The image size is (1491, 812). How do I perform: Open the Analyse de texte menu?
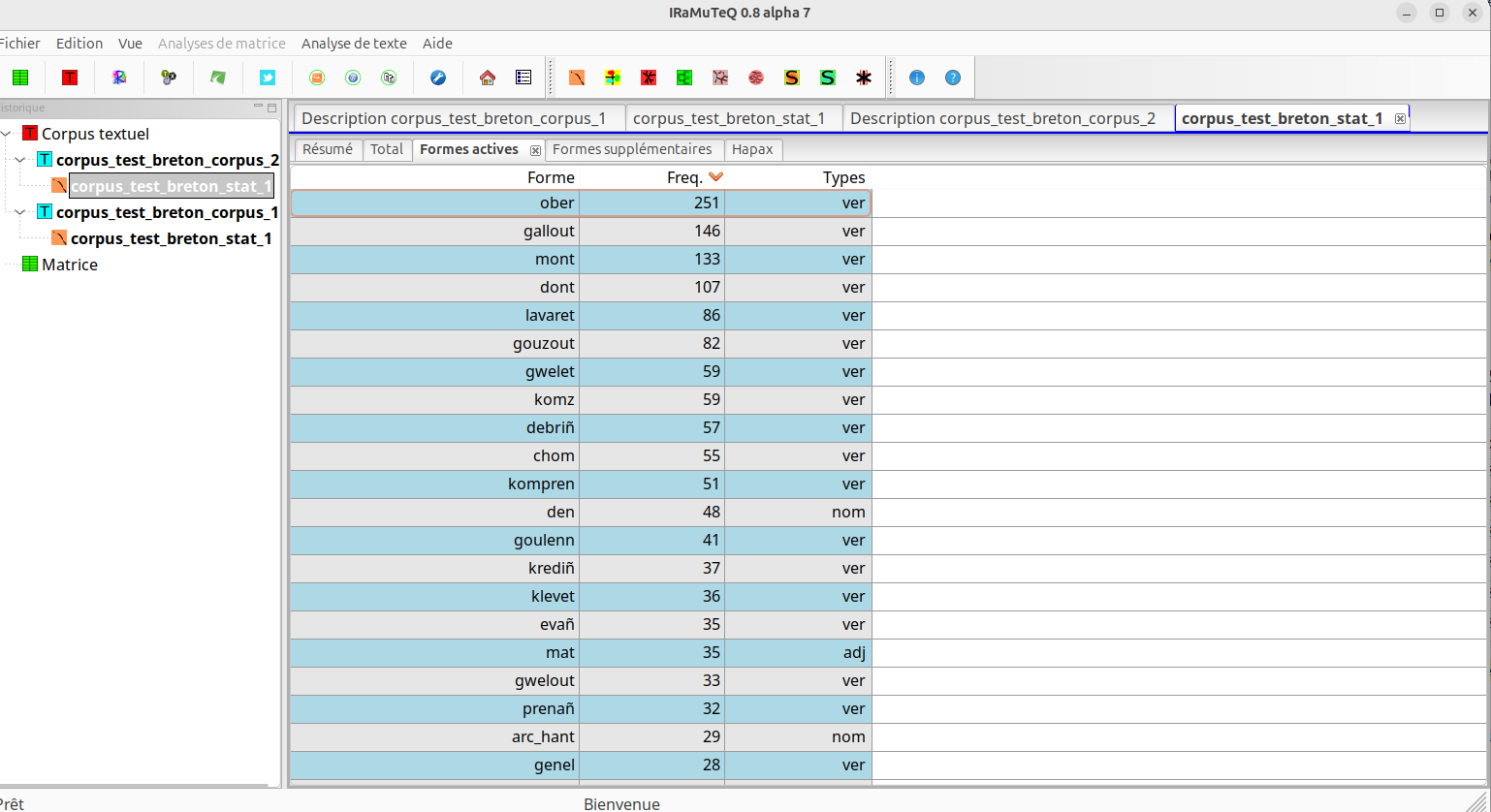pyautogui.click(x=354, y=44)
